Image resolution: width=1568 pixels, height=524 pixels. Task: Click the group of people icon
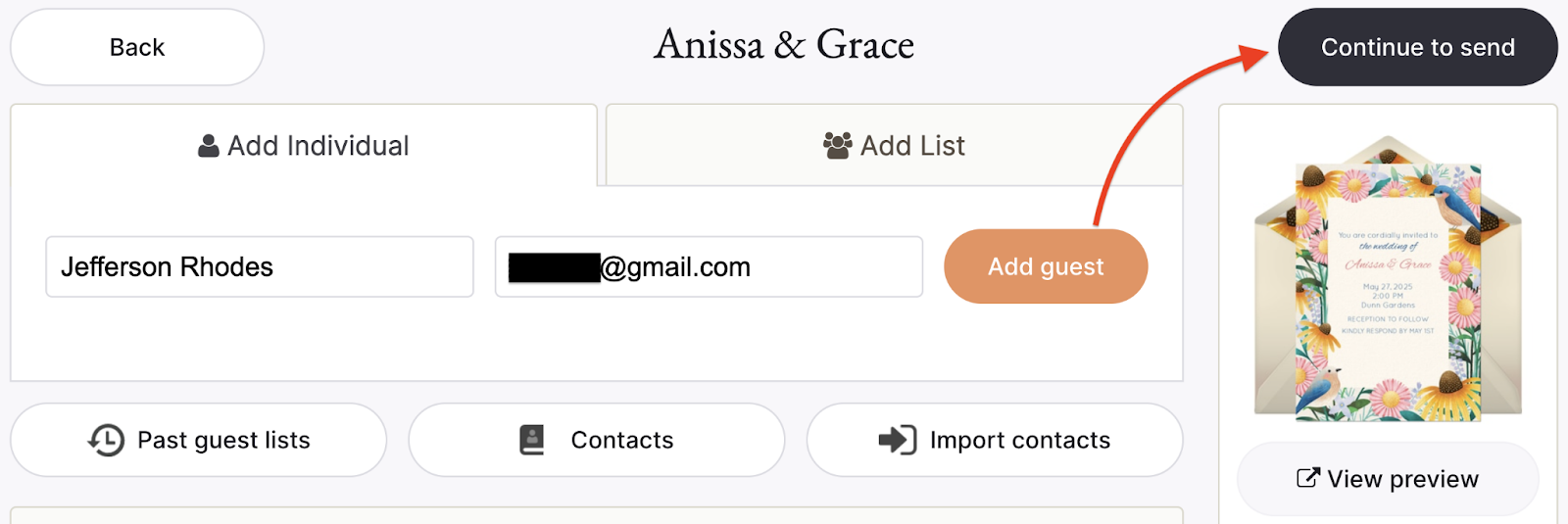point(837,146)
